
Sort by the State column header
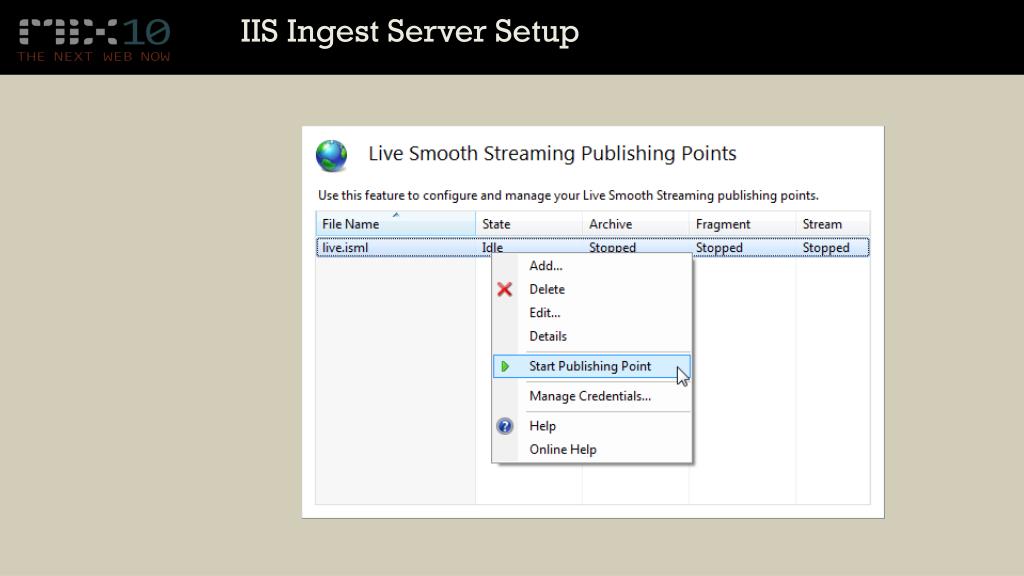[x=529, y=224]
